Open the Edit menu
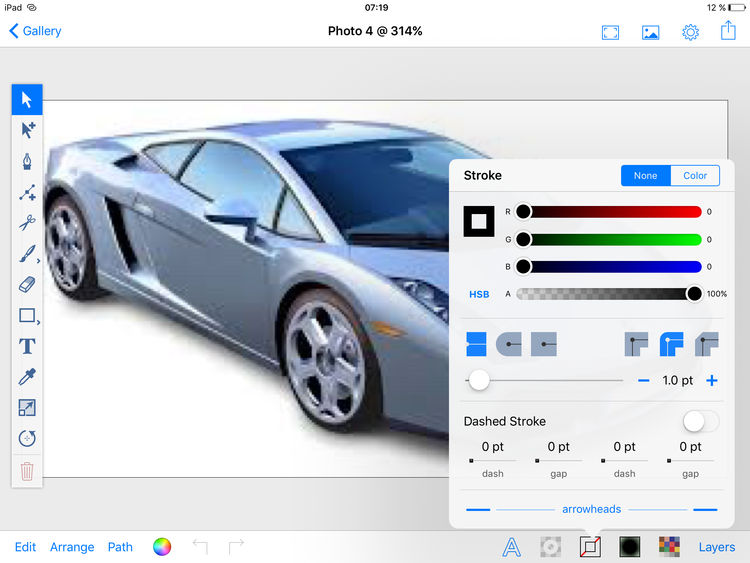The image size is (750, 563). click(25, 547)
